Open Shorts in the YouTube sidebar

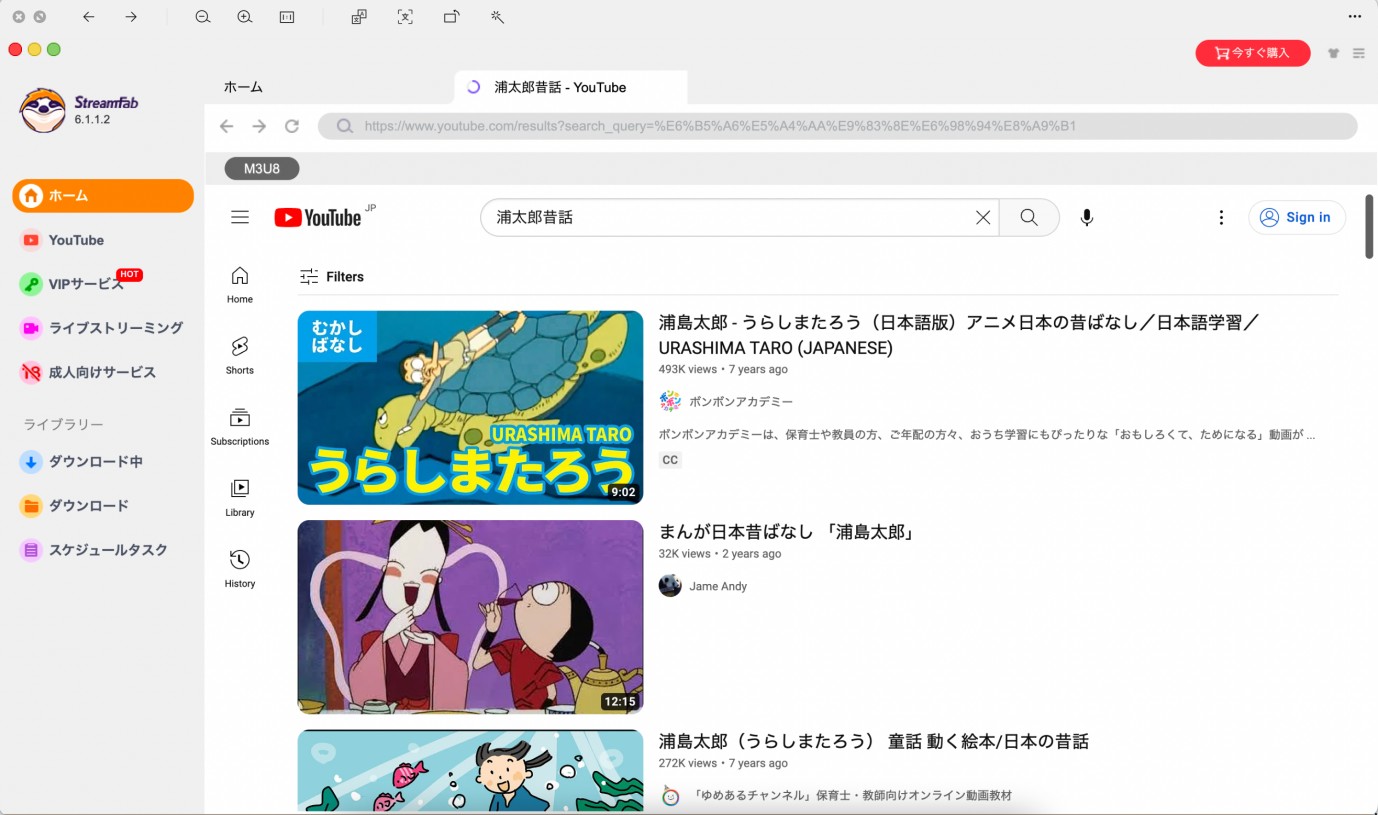[x=240, y=356]
